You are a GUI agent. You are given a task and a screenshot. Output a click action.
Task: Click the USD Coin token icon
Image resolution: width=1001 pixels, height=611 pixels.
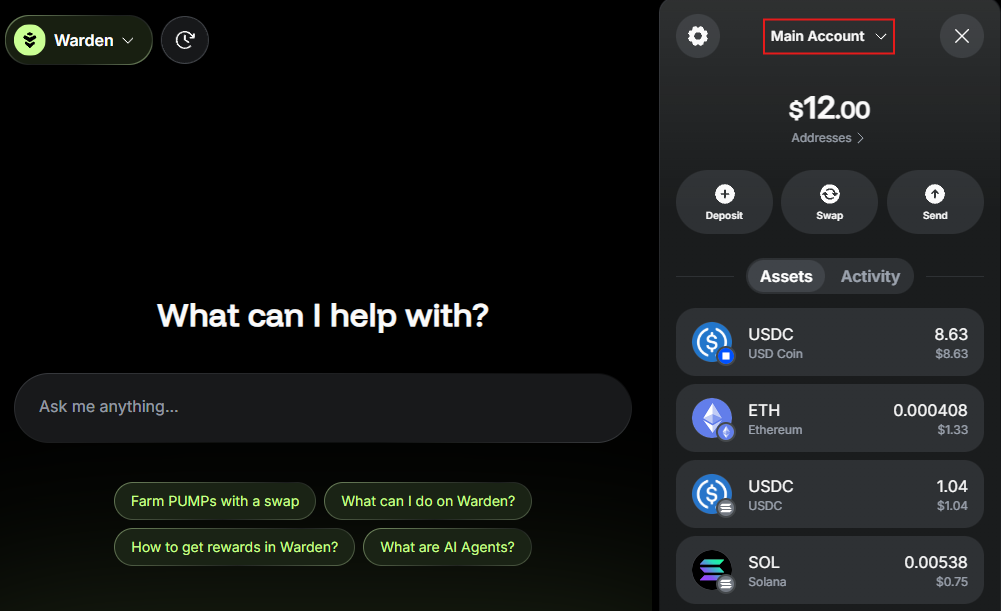[712, 342]
